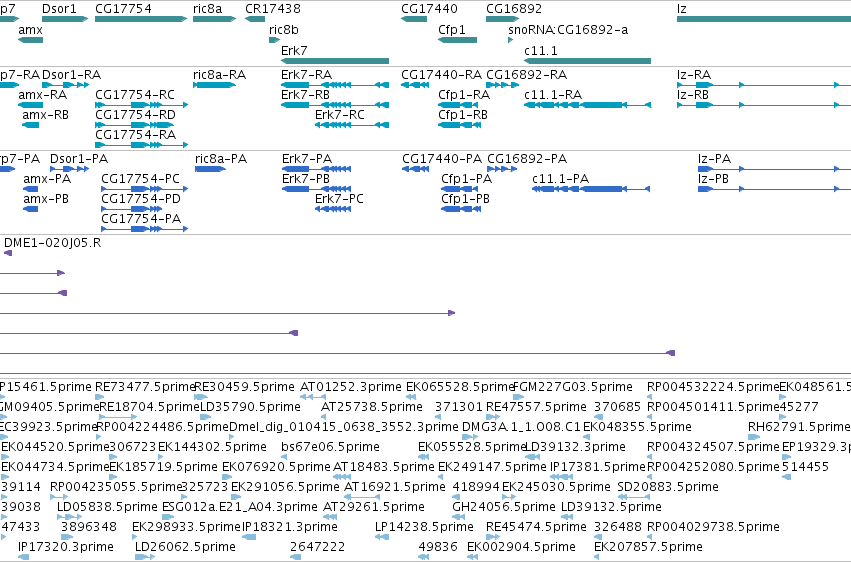Select the lz-PA protein label
Screen dimensions: 851x562
tap(714, 159)
